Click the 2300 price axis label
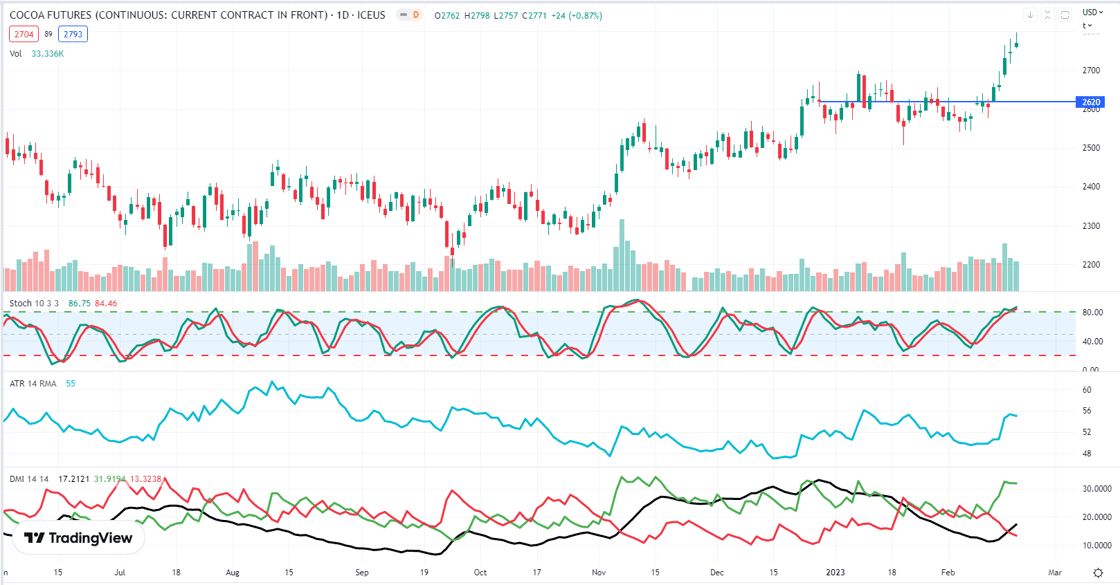 tap(1091, 226)
